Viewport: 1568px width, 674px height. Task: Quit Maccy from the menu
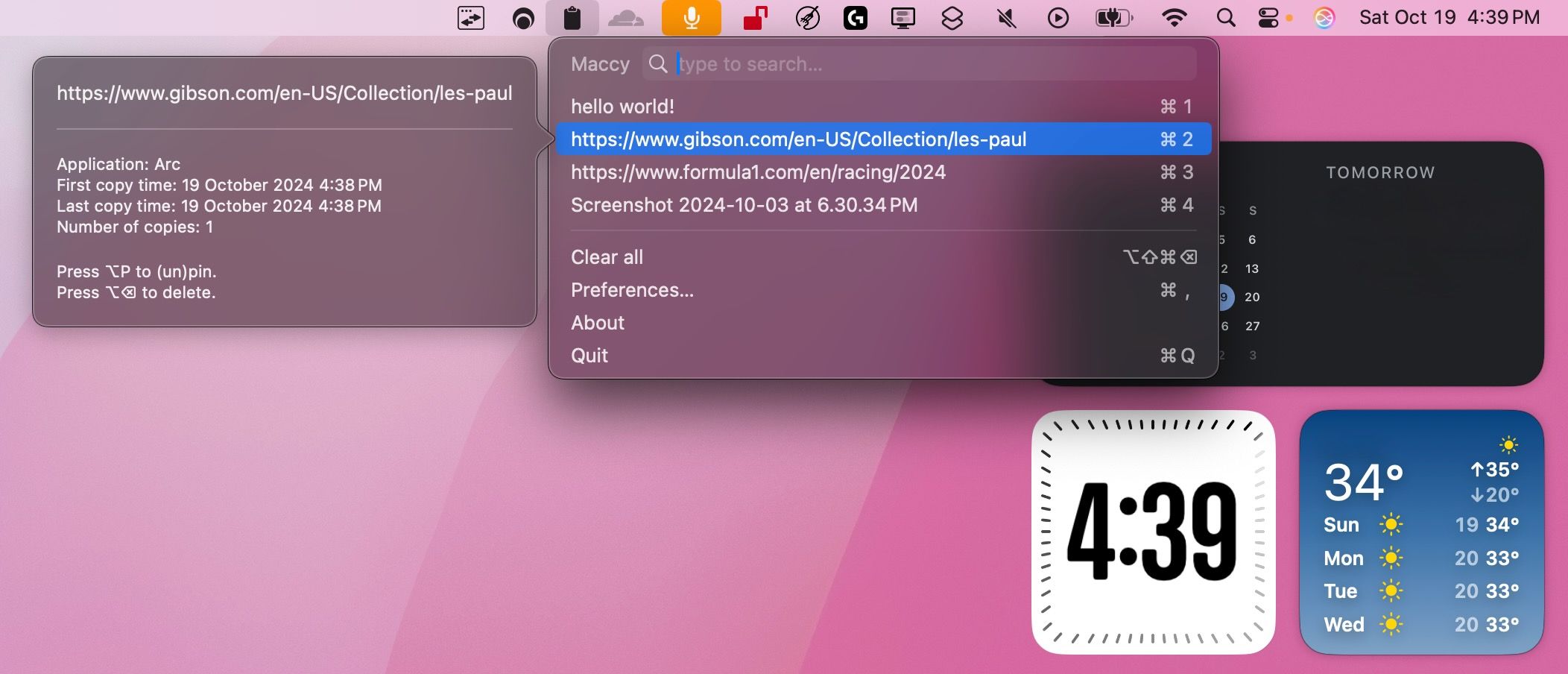[883, 356]
